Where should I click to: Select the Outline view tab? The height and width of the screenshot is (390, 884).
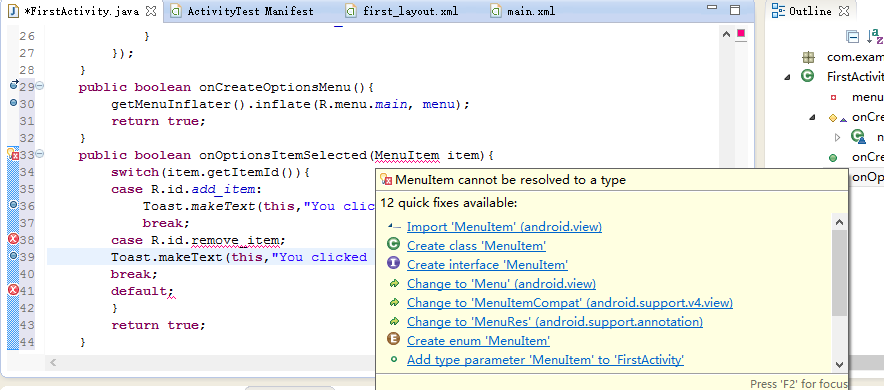coord(810,11)
